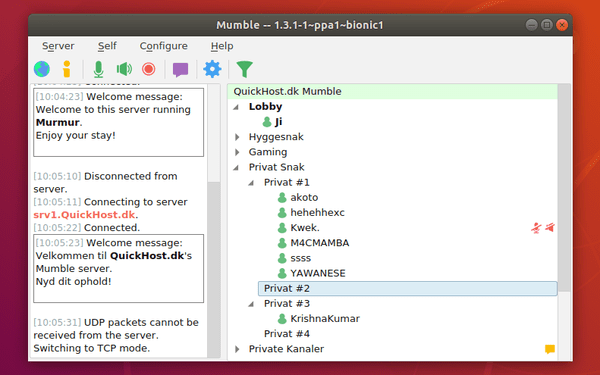Click the Mumble window title bar text
600x375 pixels.
coord(300,25)
